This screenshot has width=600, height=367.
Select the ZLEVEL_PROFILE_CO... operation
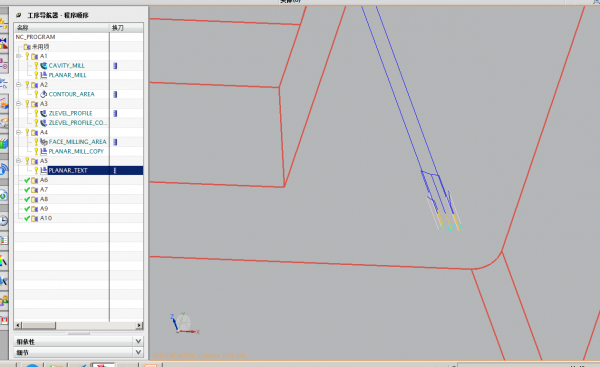tap(78, 123)
